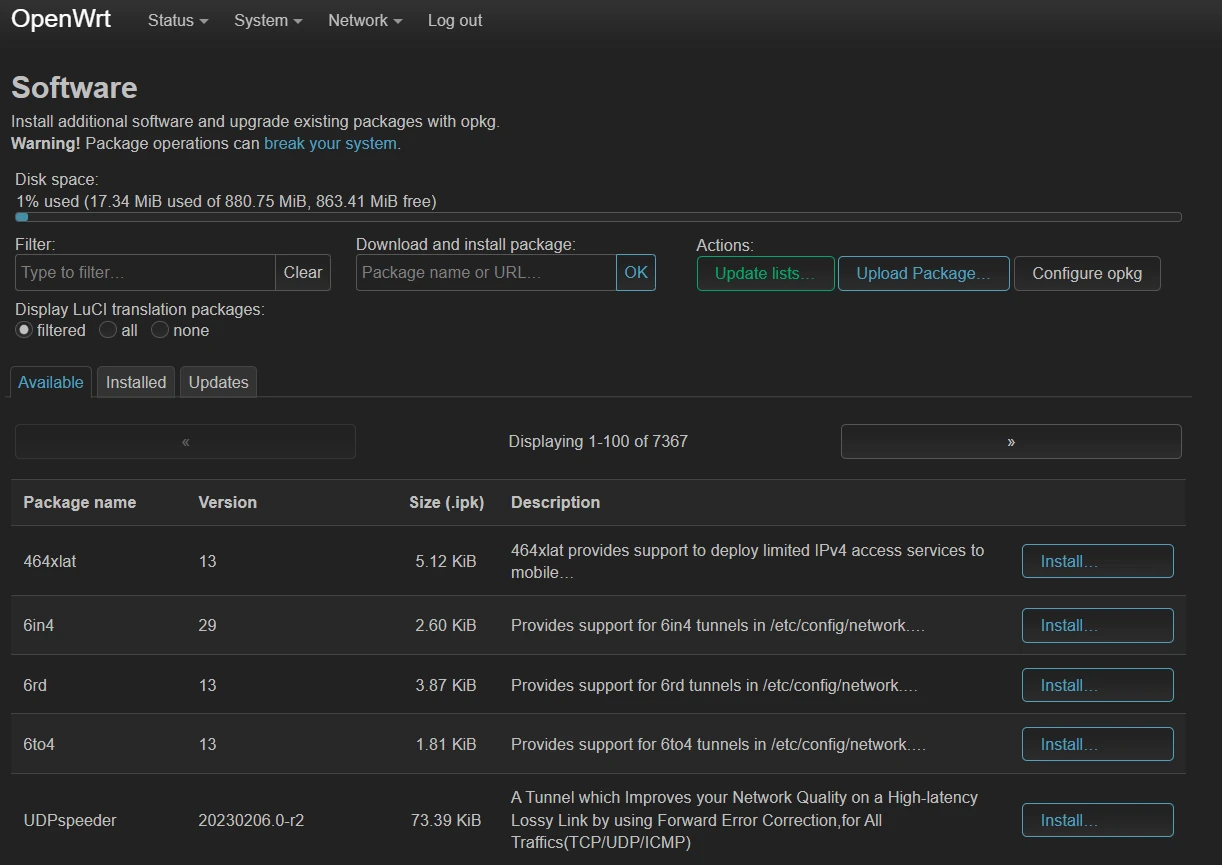
Task: Switch to the Updates tab
Action: [x=218, y=382]
